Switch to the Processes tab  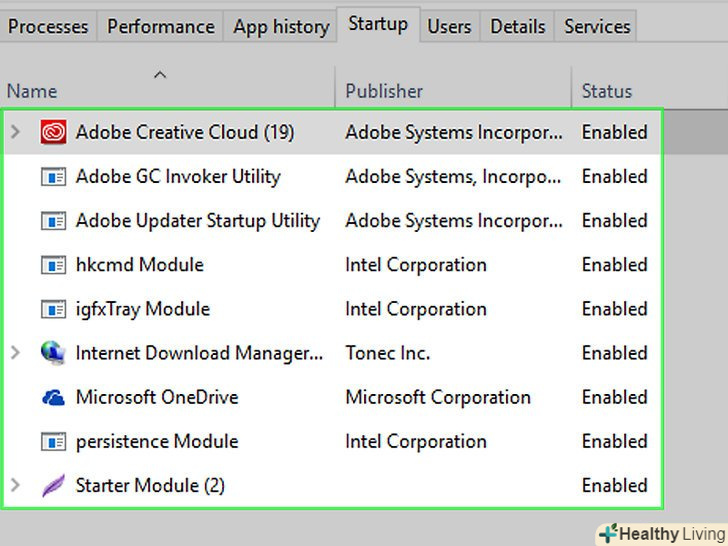click(48, 27)
